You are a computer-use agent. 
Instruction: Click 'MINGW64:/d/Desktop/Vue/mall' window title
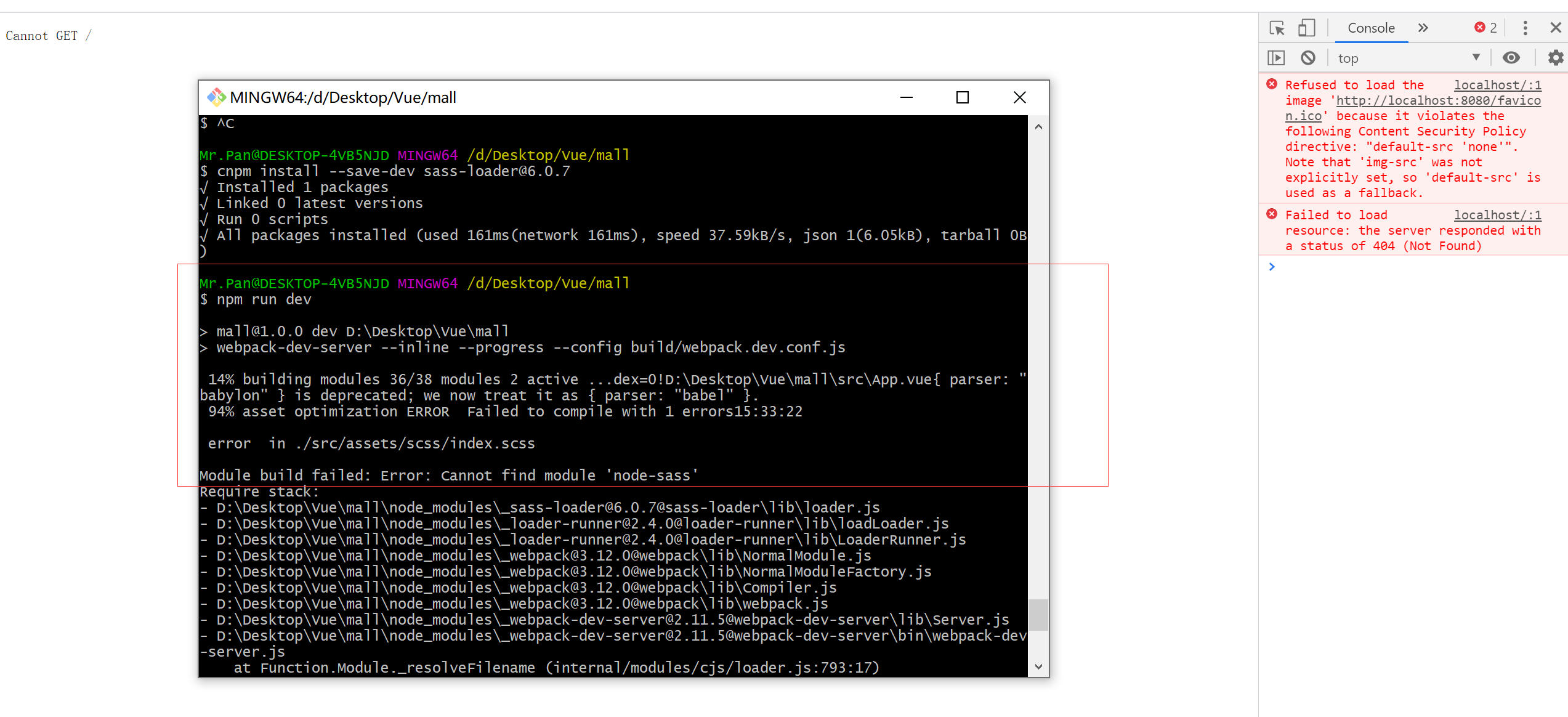tap(343, 97)
